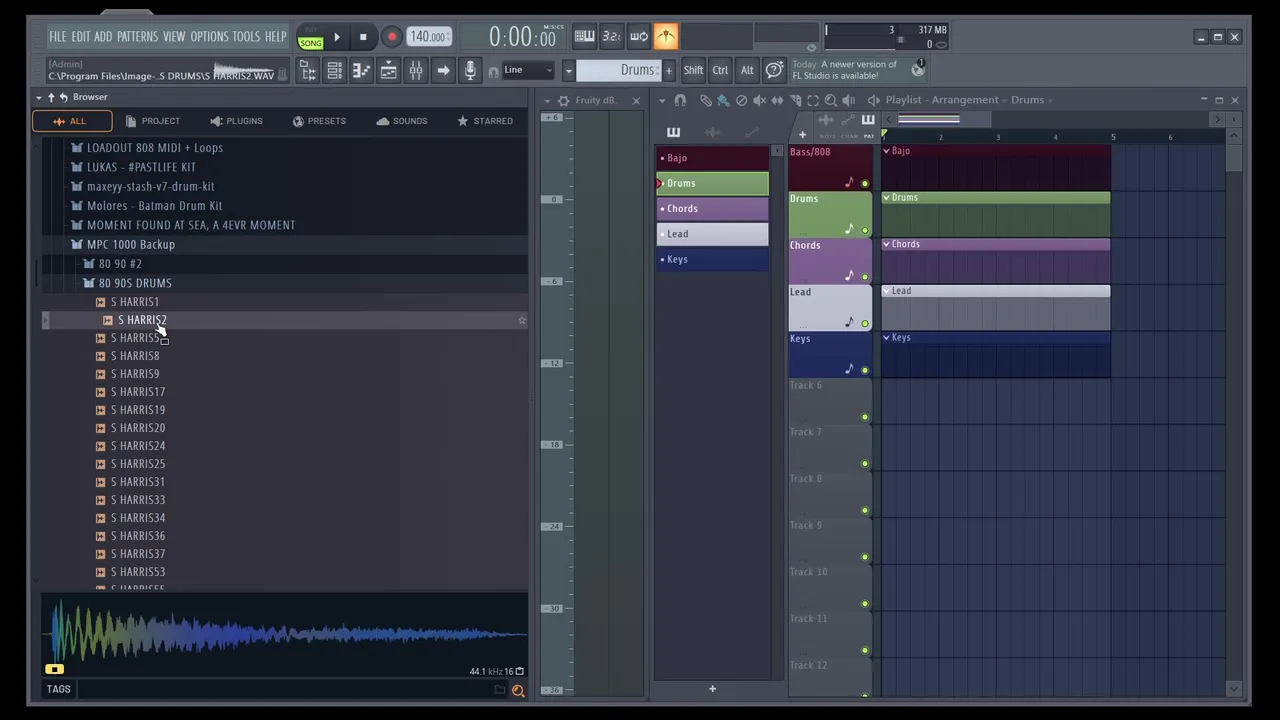Select the Zoom tool in Playlist
The height and width of the screenshot is (720, 1280).
(830, 100)
